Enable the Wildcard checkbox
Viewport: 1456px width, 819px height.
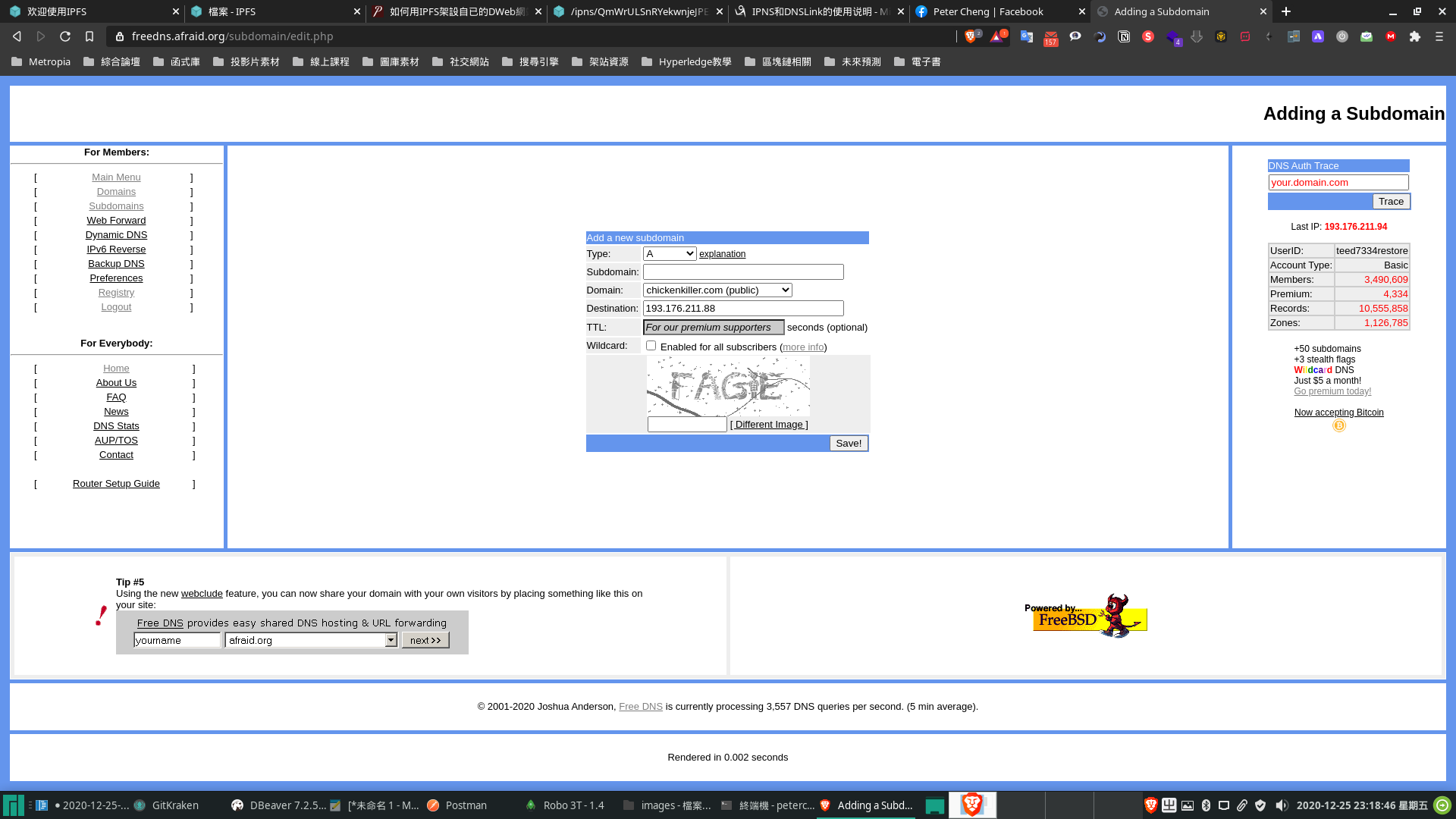coord(651,346)
